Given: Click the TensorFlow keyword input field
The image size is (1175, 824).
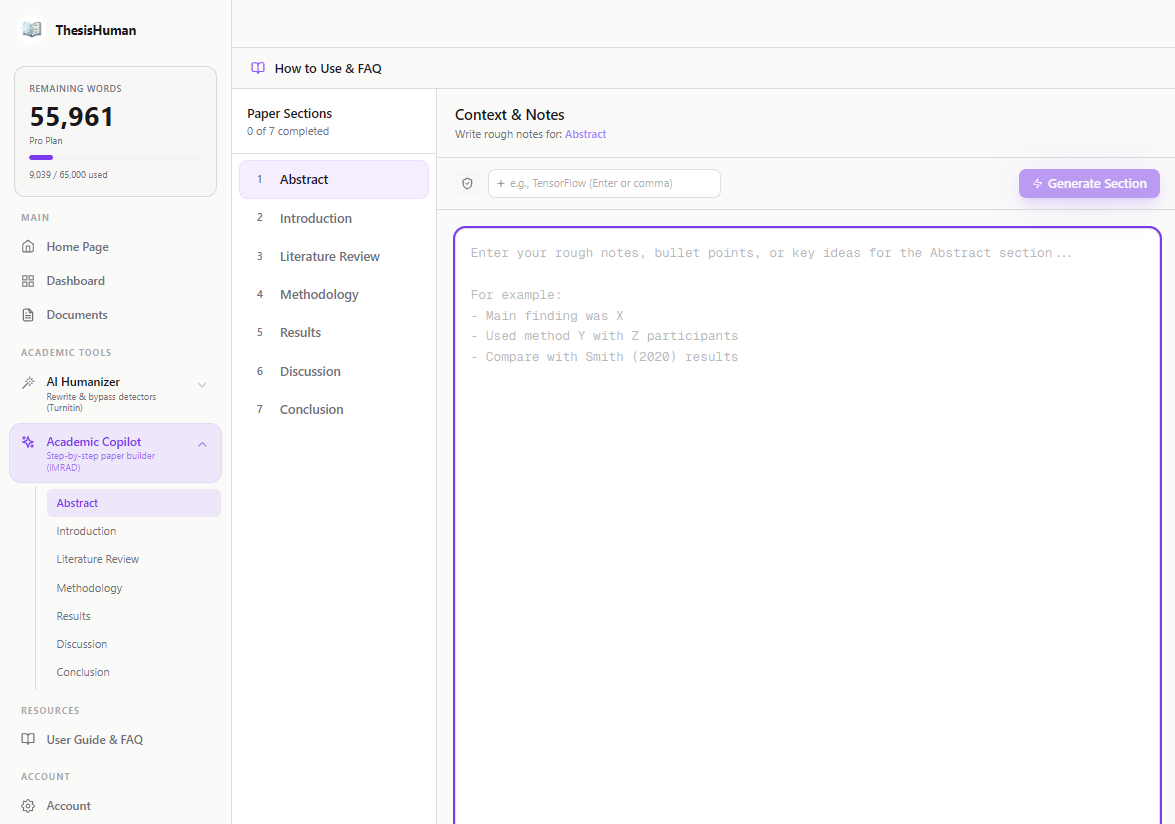Looking at the screenshot, I should coord(604,183).
